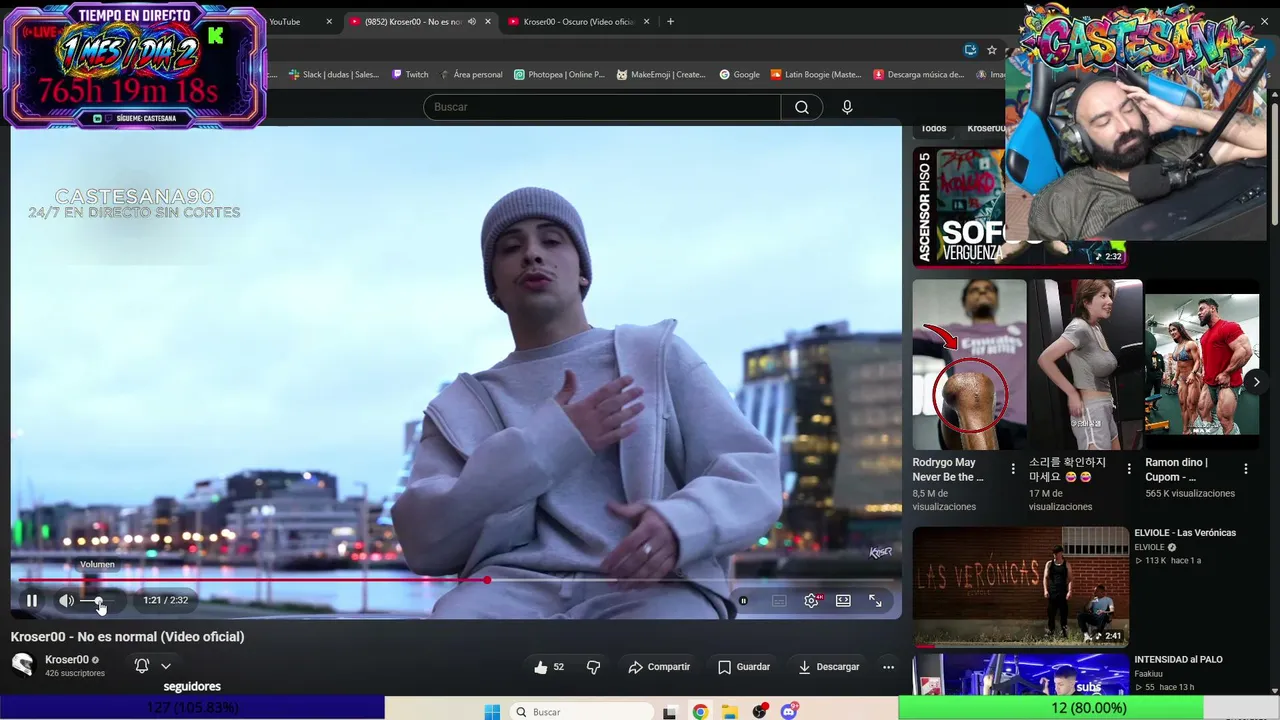This screenshot has width=1280, height=720.
Task: Open Descarga música bookmark
Action: coord(918,74)
